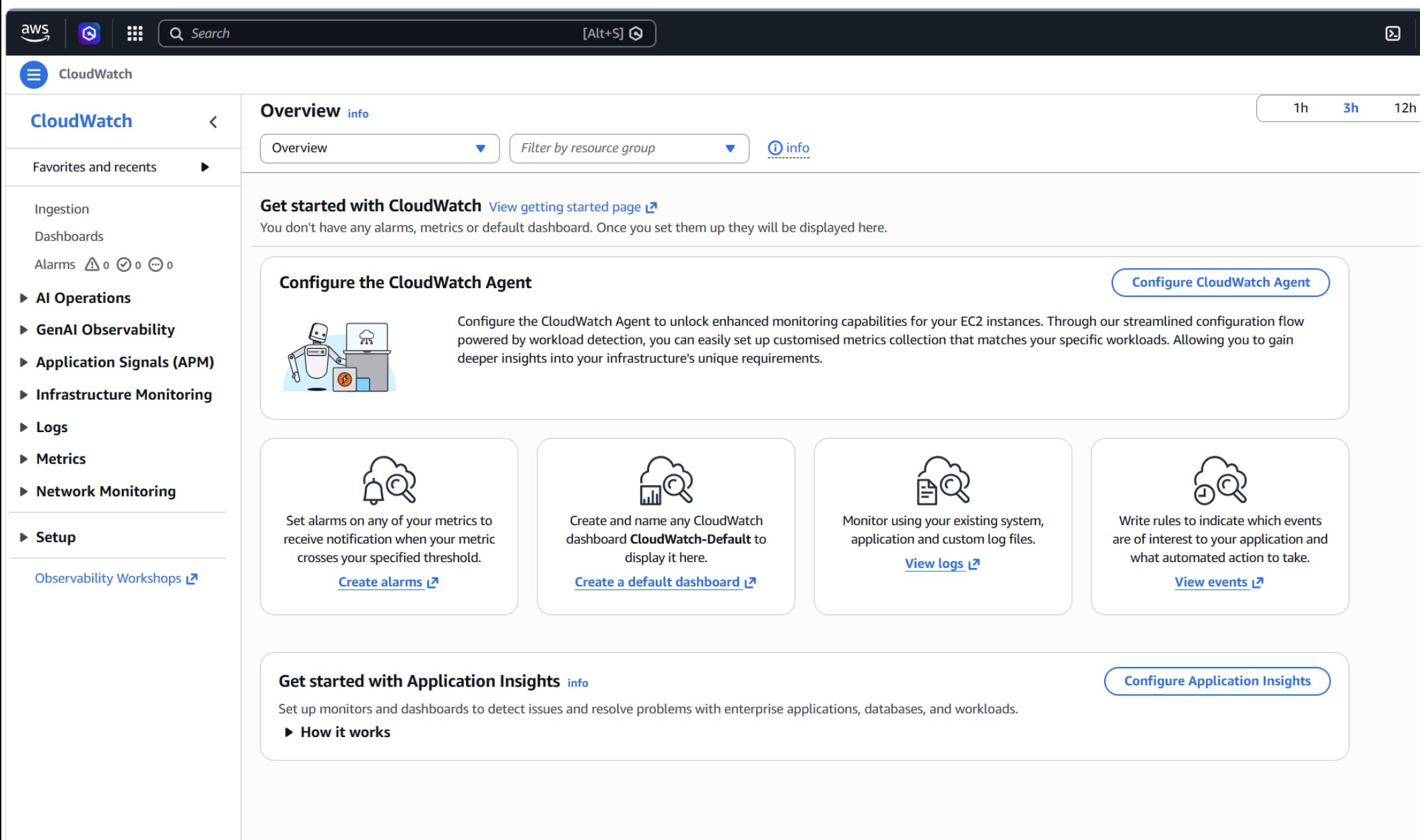Open Dashboards in the sidebar
This screenshot has width=1428, height=840.
coord(69,237)
